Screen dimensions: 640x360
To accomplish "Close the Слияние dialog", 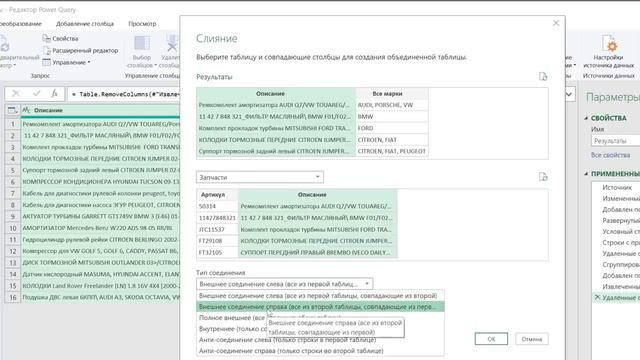I will point(556,23).
